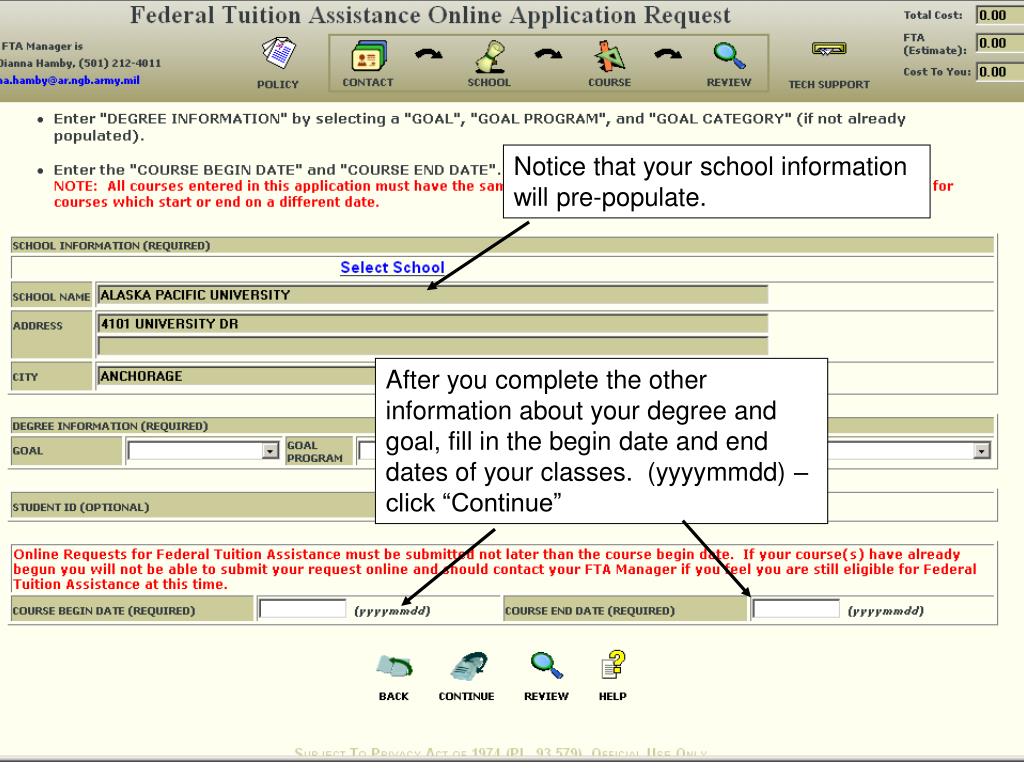Click the FTA Estimate value box
This screenshot has width=1024, height=768.
coord(999,43)
